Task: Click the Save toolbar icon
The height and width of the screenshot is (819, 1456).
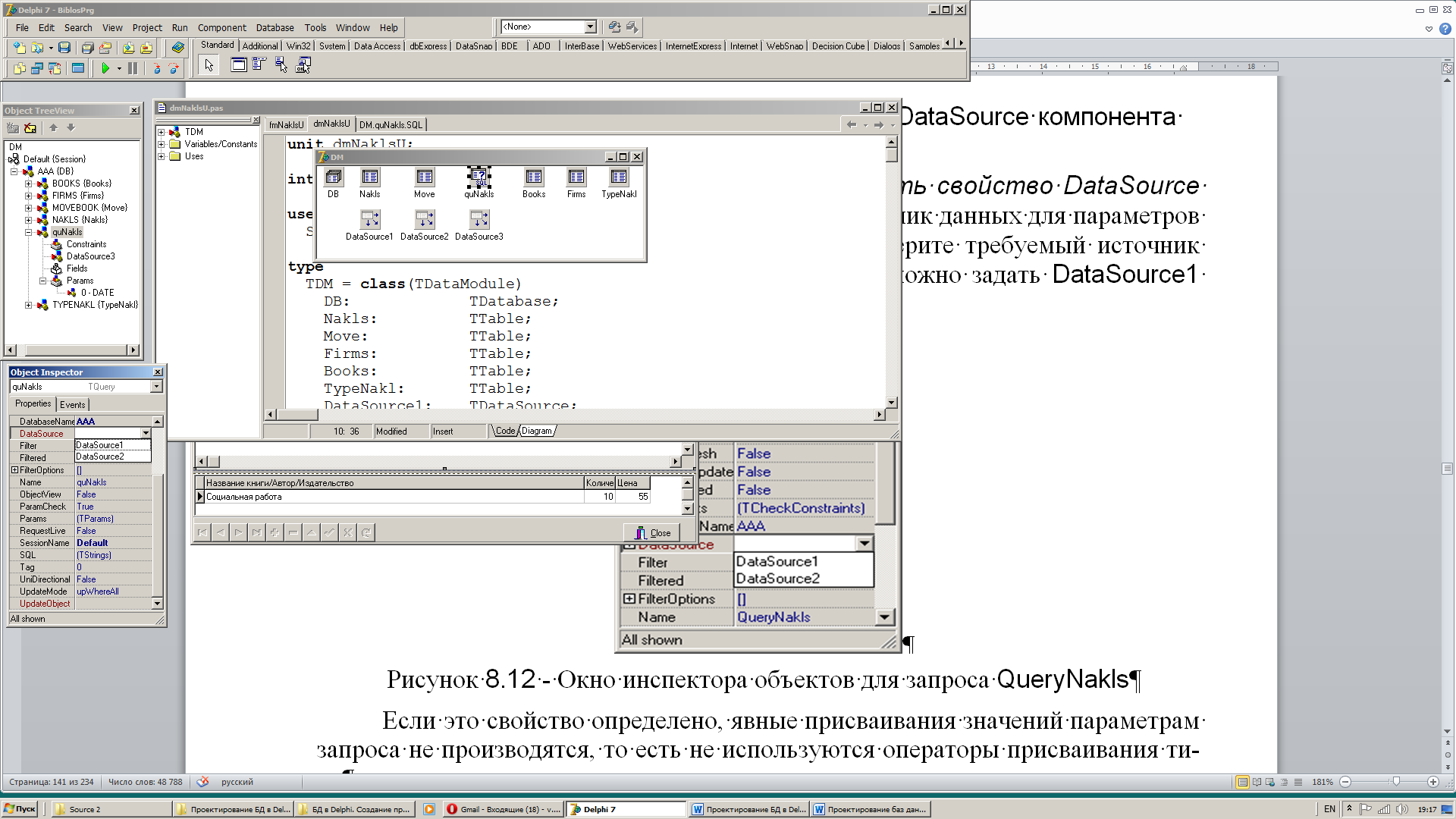Action: coord(64,48)
